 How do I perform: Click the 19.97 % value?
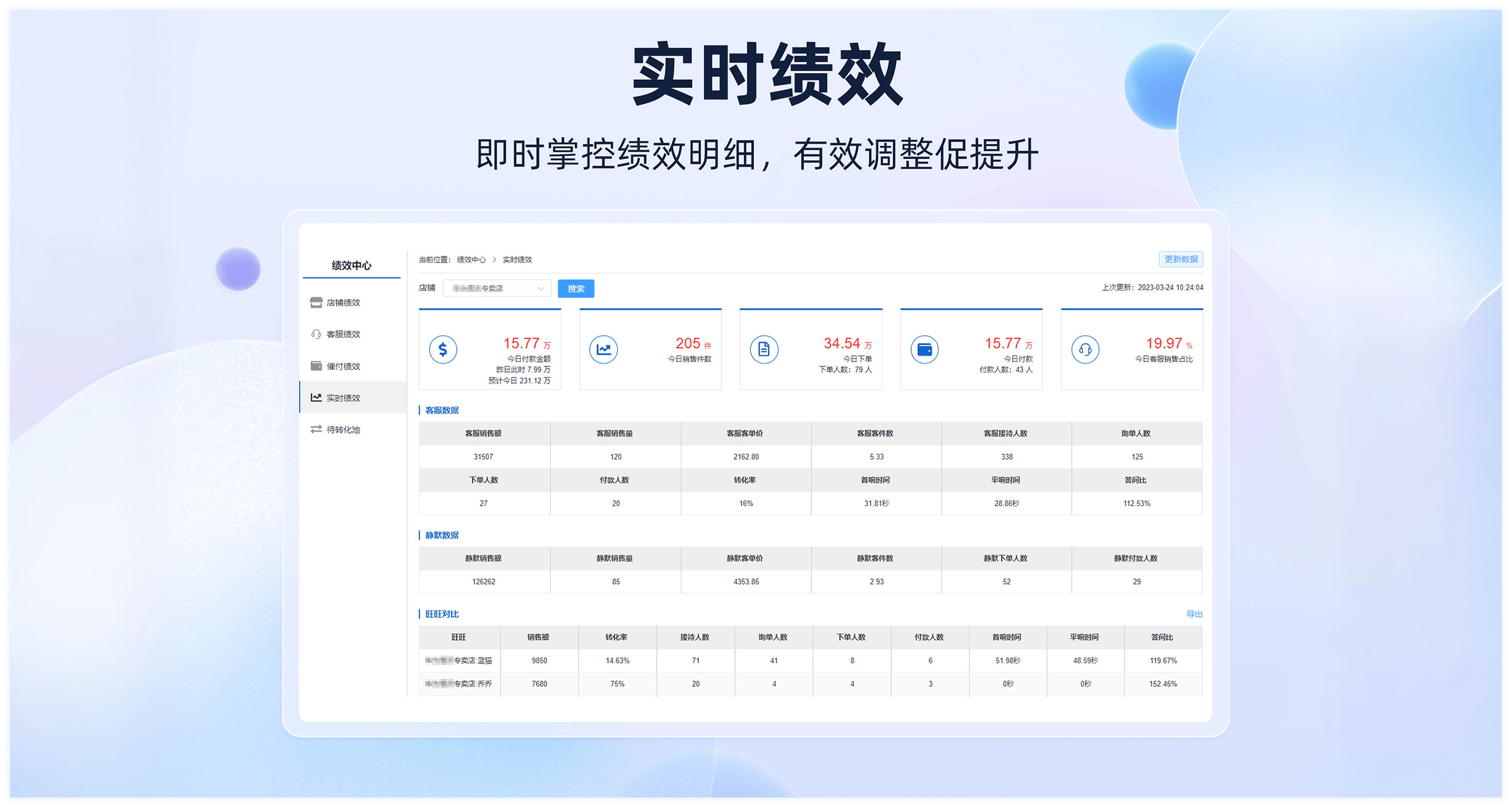pyautogui.click(x=1169, y=343)
